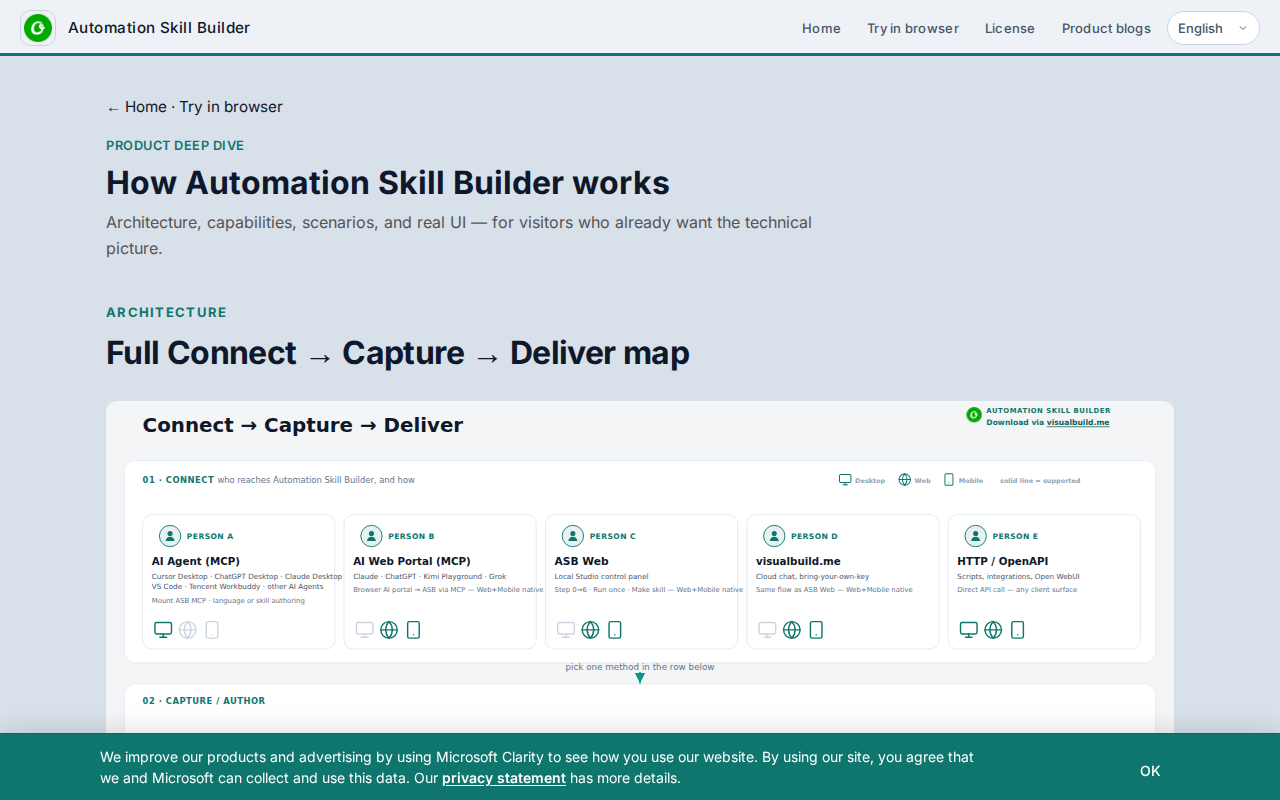
Task: Click the desktop icon in ASB Web card
Action: click(x=566, y=630)
